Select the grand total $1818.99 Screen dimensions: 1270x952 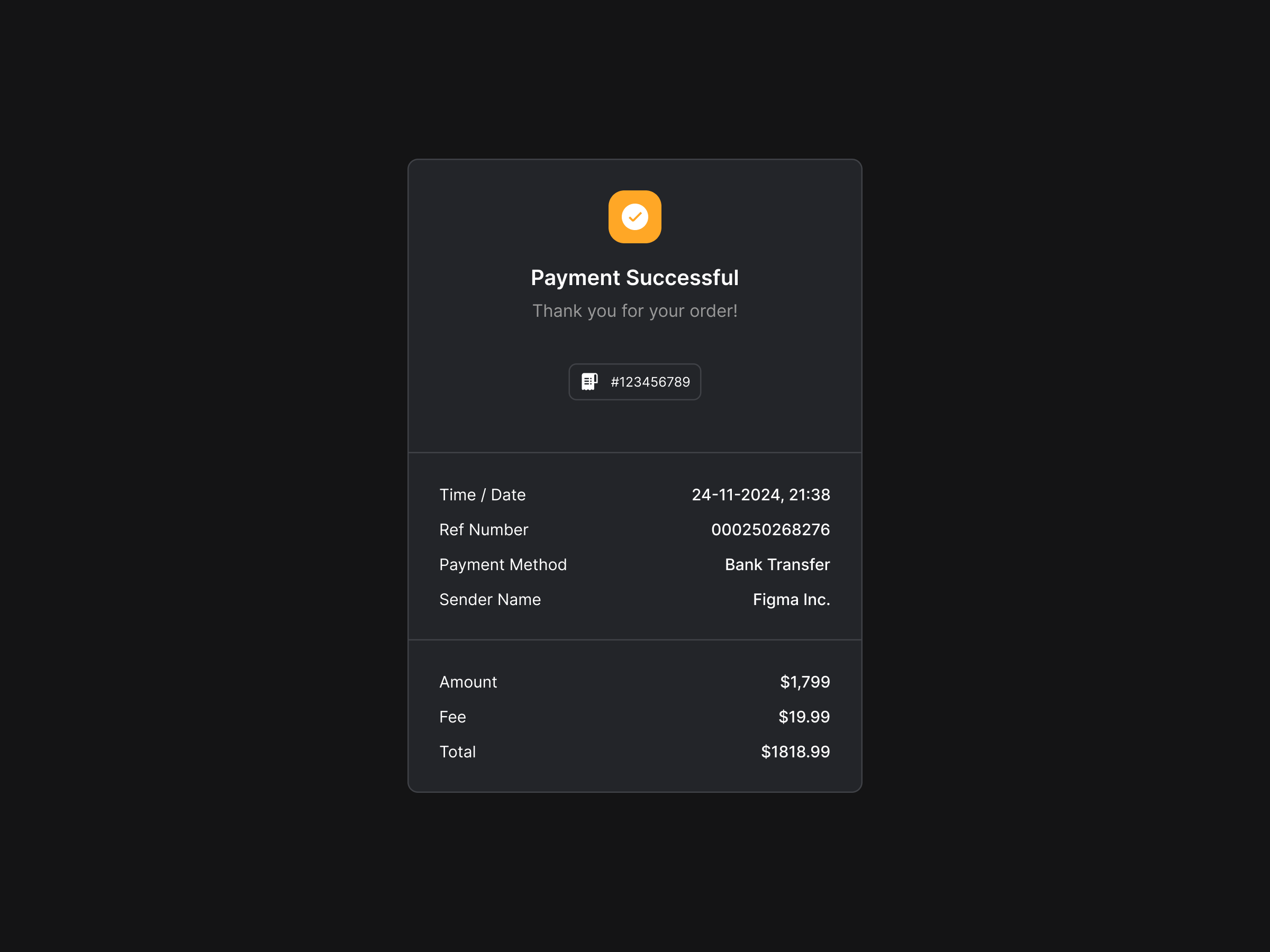[x=795, y=751]
